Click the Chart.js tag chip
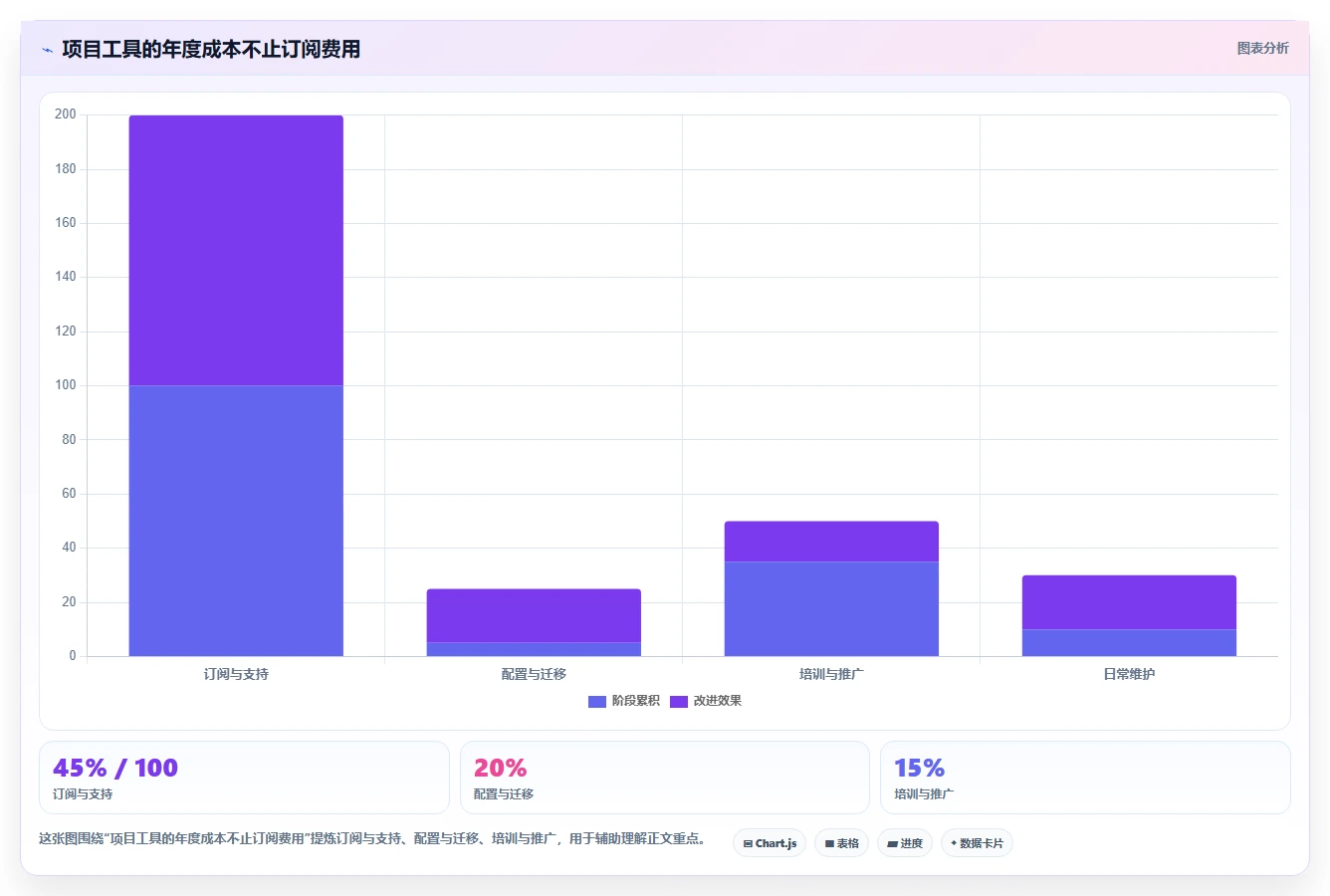Screen dimensions: 1330x896 point(770,843)
